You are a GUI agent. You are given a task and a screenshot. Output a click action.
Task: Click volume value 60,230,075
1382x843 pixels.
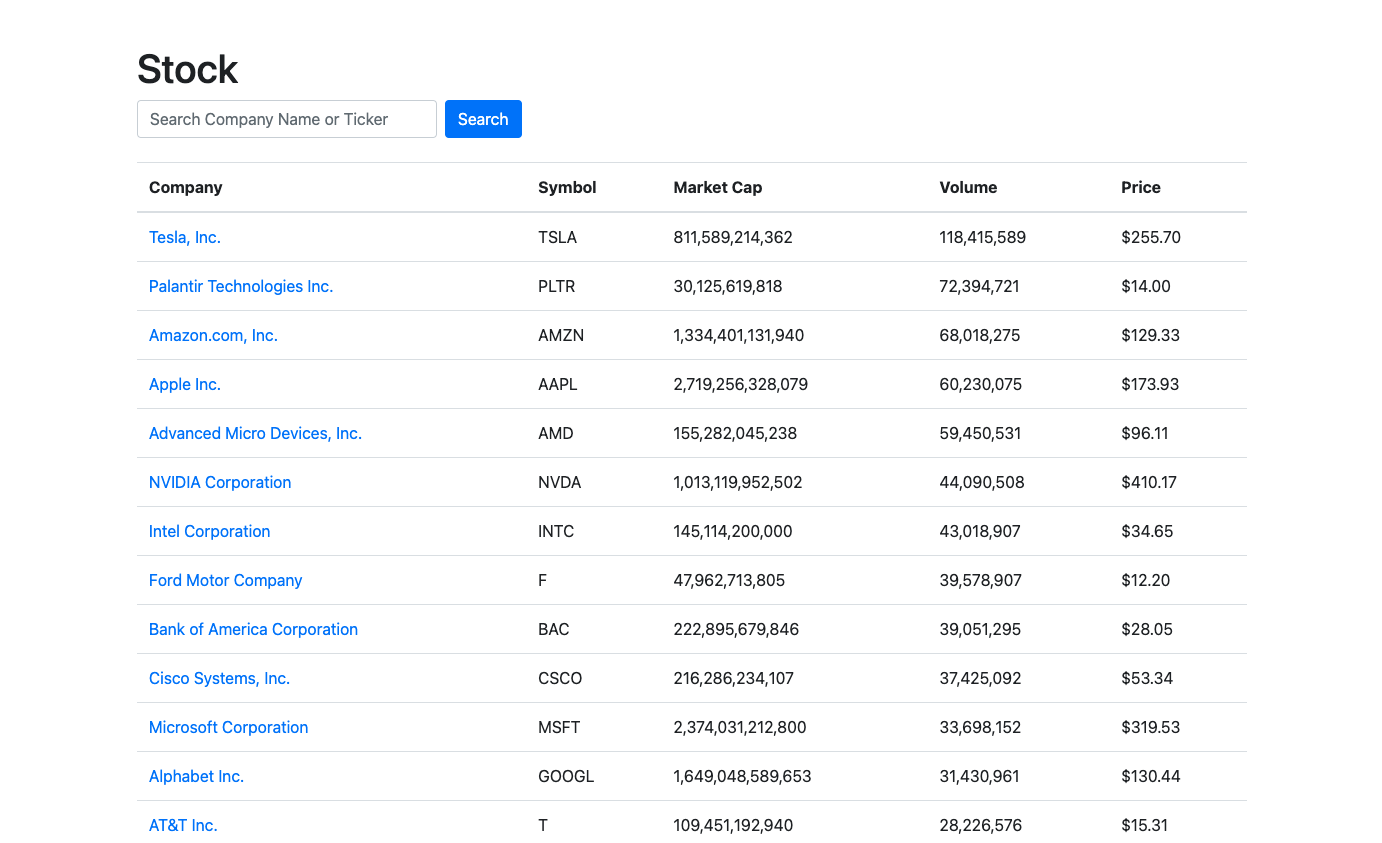981,384
